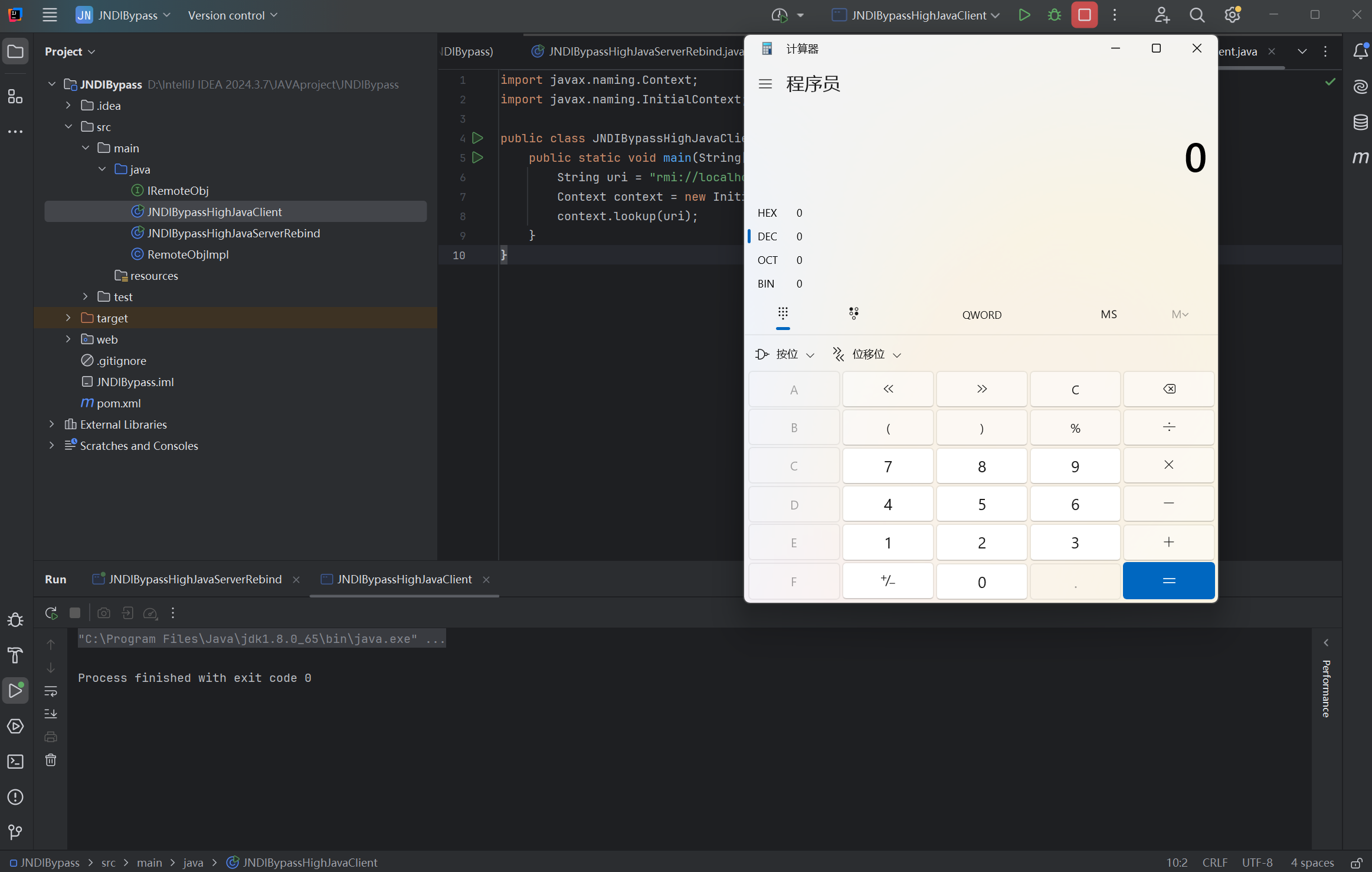Close the JNDIBypassHighJavaClient Run tab
The height and width of the screenshot is (872, 1372).
(x=486, y=580)
